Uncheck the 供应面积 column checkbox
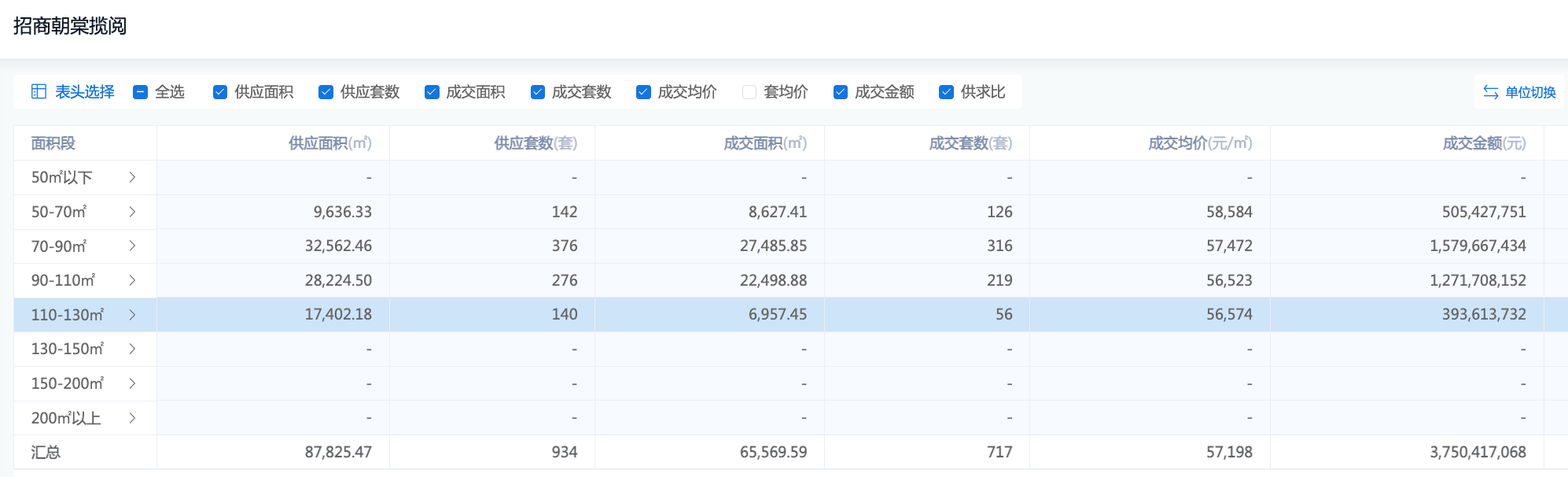The height and width of the screenshot is (477, 1568). click(x=220, y=92)
